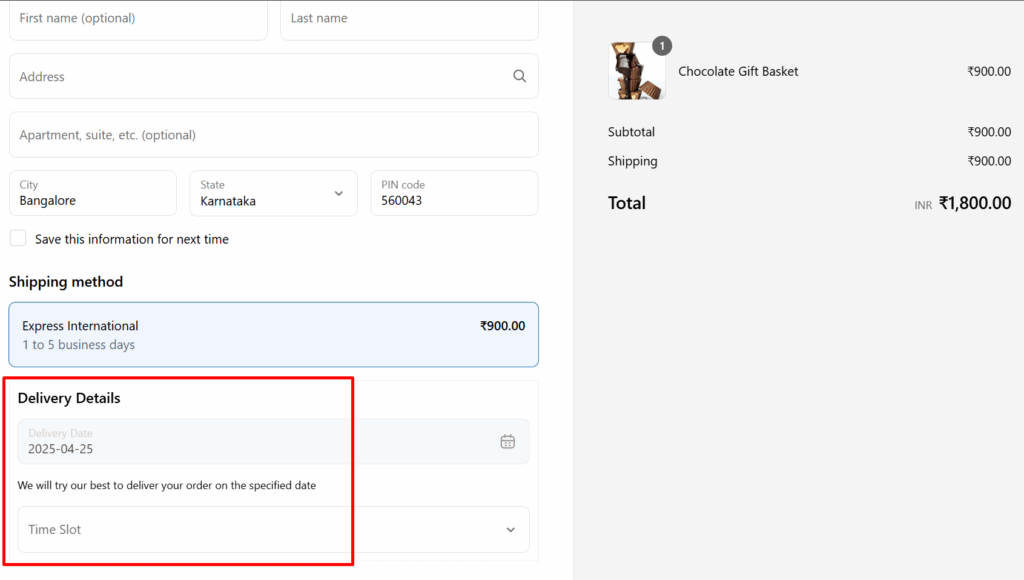Click the search magnifier icon in Address field
This screenshot has width=1024, height=580.
coord(518,76)
